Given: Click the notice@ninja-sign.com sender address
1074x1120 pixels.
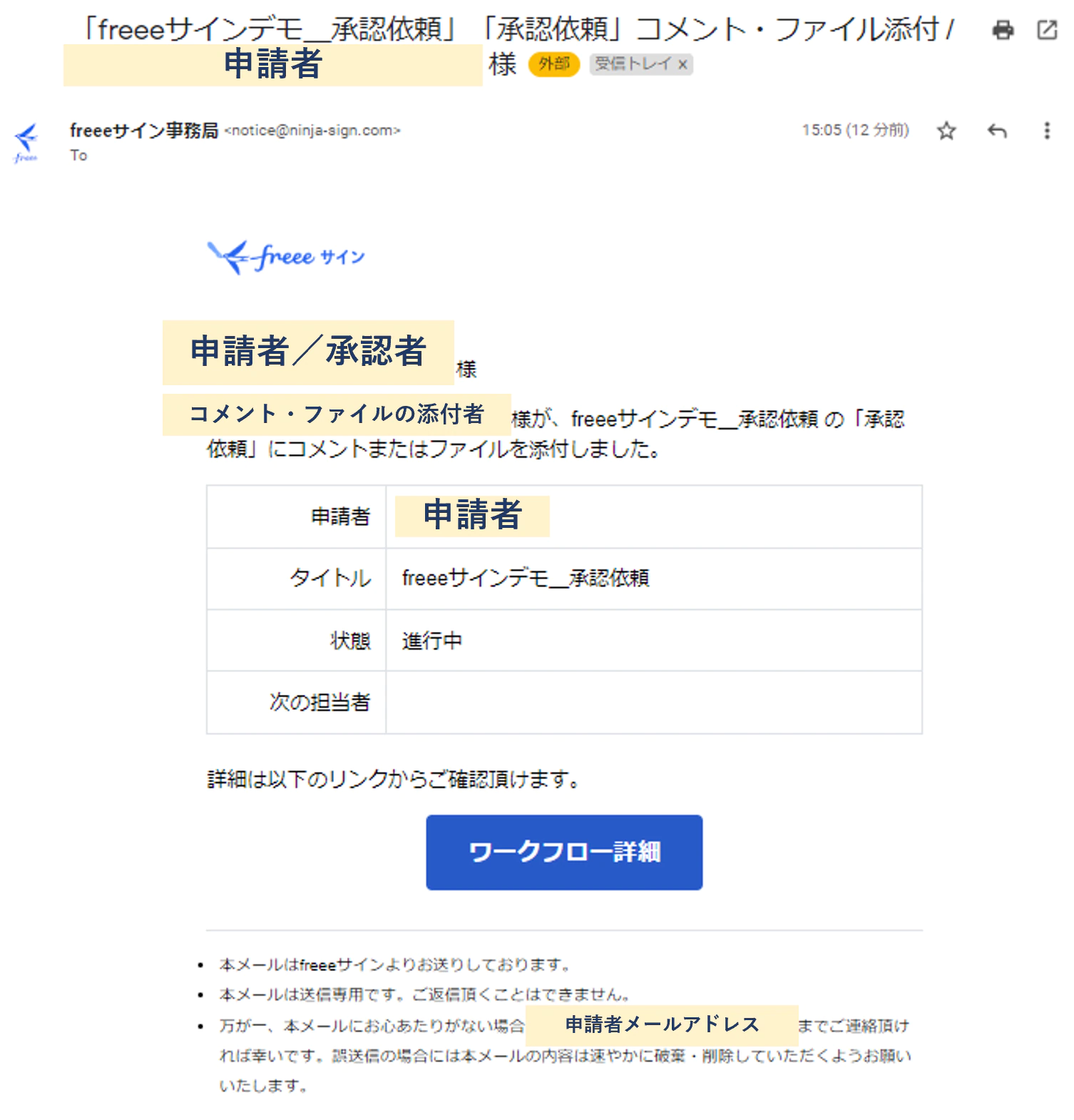Looking at the screenshot, I should 312,131.
